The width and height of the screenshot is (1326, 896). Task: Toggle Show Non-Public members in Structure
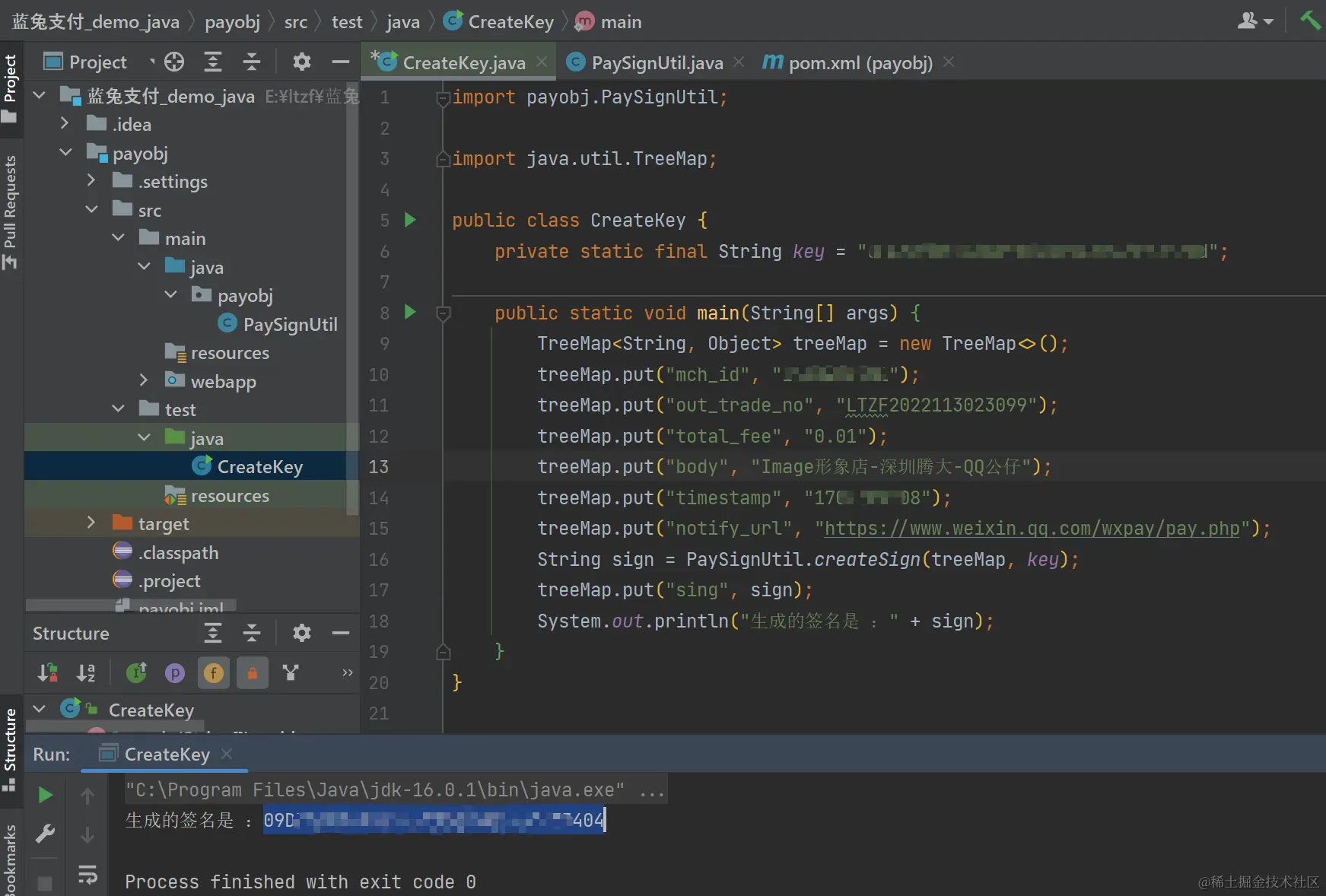coord(253,672)
